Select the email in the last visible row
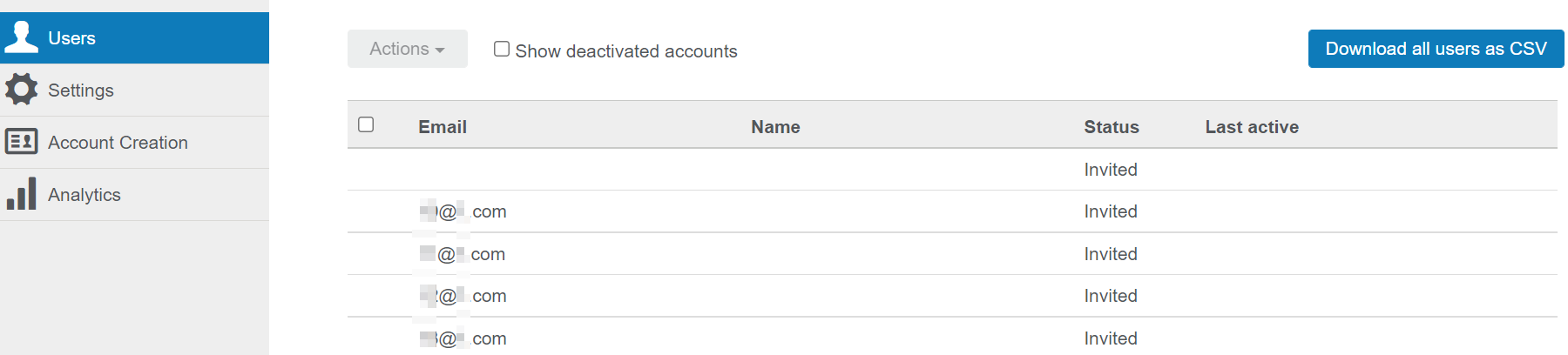This screenshot has width=1568, height=355. click(463, 338)
